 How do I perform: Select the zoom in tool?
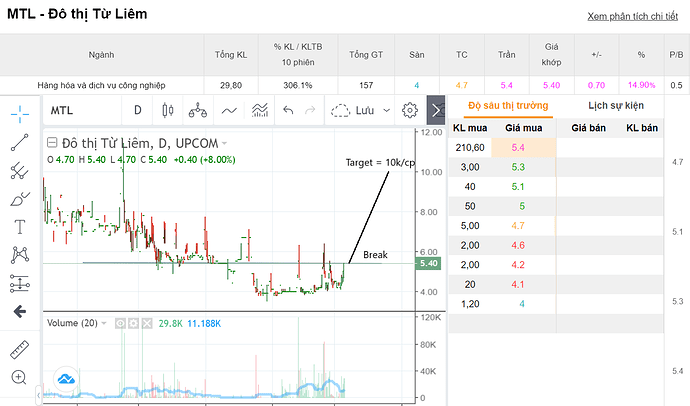19,377
